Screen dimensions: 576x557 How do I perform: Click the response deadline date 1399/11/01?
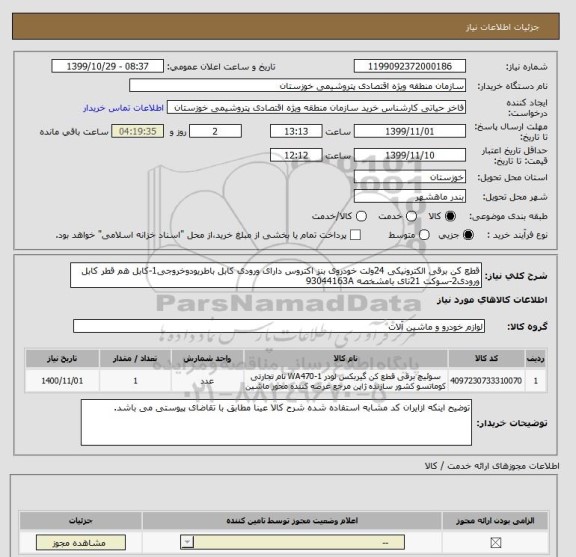410,131
